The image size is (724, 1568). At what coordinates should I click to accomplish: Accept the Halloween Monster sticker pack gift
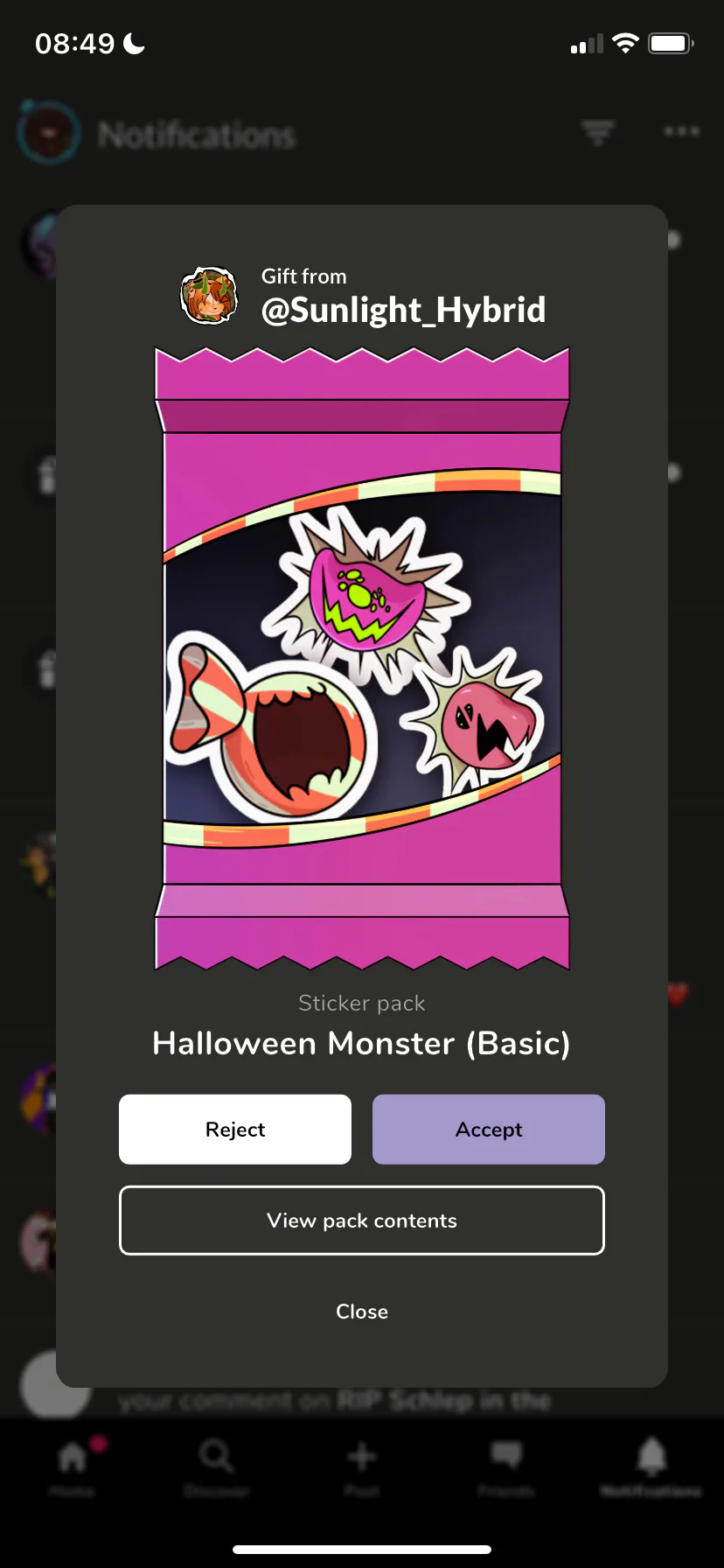[x=488, y=1129]
